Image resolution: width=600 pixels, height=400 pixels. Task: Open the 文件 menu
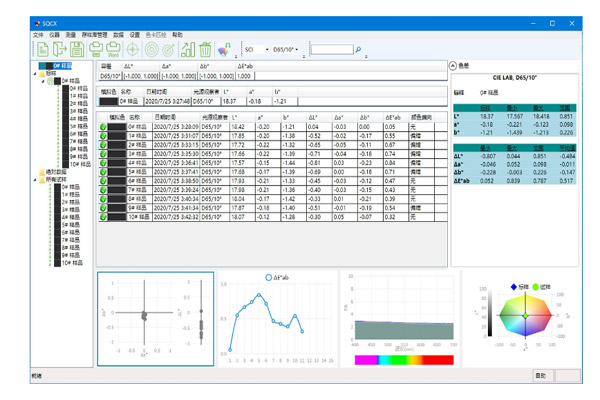coord(38,34)
